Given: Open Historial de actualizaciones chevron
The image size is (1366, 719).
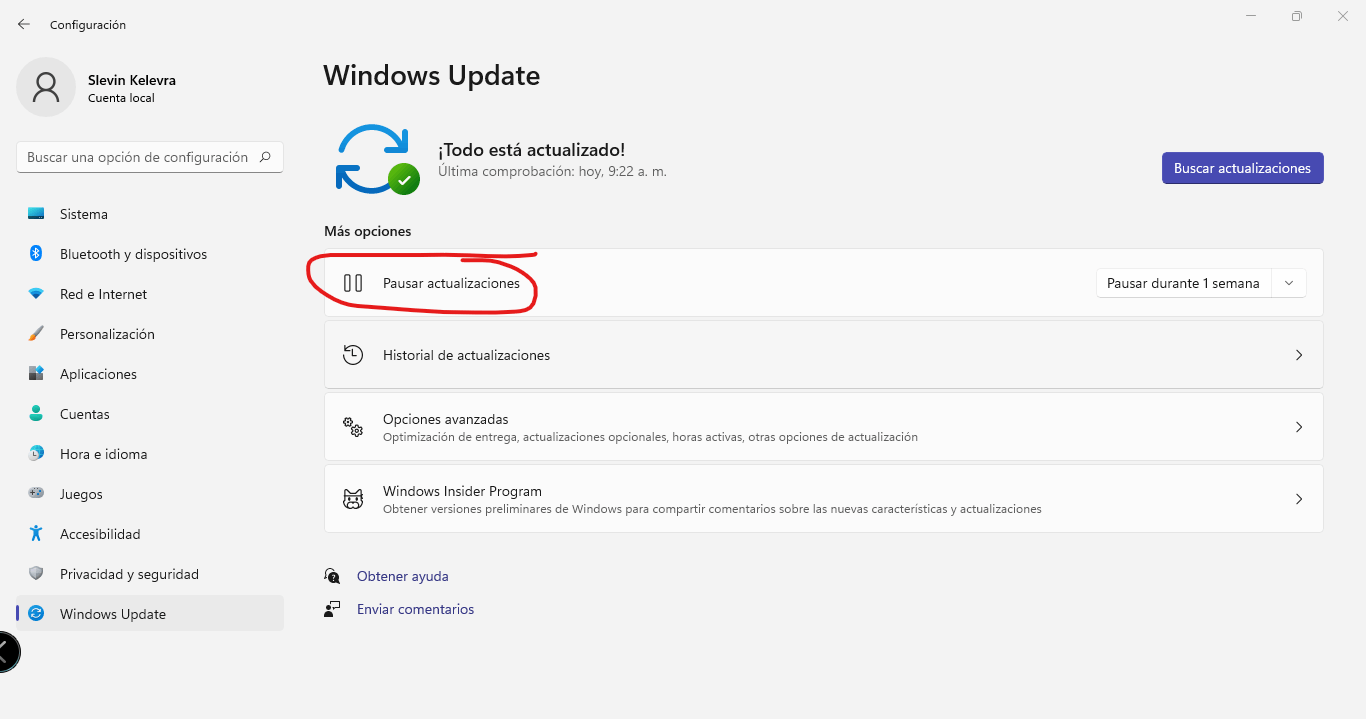Looking at the screenshot, I should coord(1299,355).
